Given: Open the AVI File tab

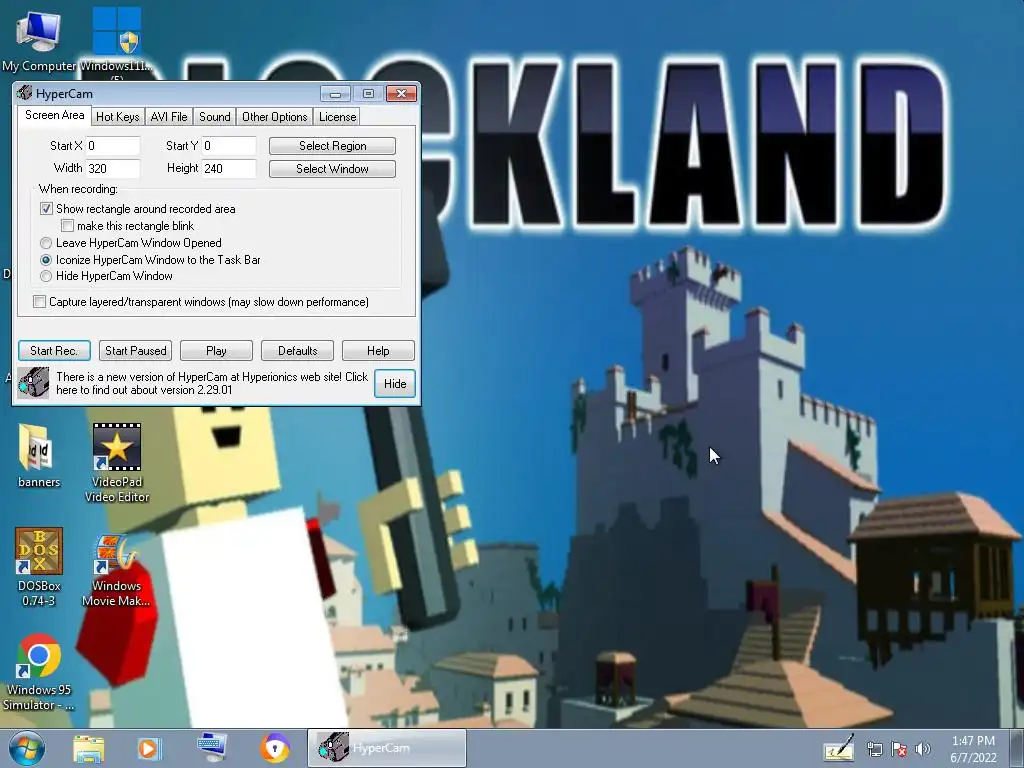Looking at the screenshot, I should [x=168, y=117].
